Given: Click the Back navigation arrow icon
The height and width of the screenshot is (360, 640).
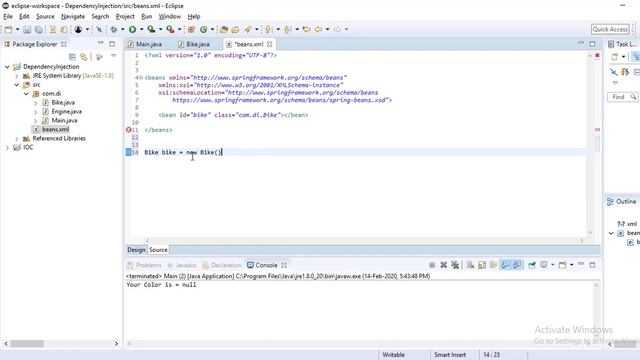Looking at the screenshot, I should click(x=318, y=29).
